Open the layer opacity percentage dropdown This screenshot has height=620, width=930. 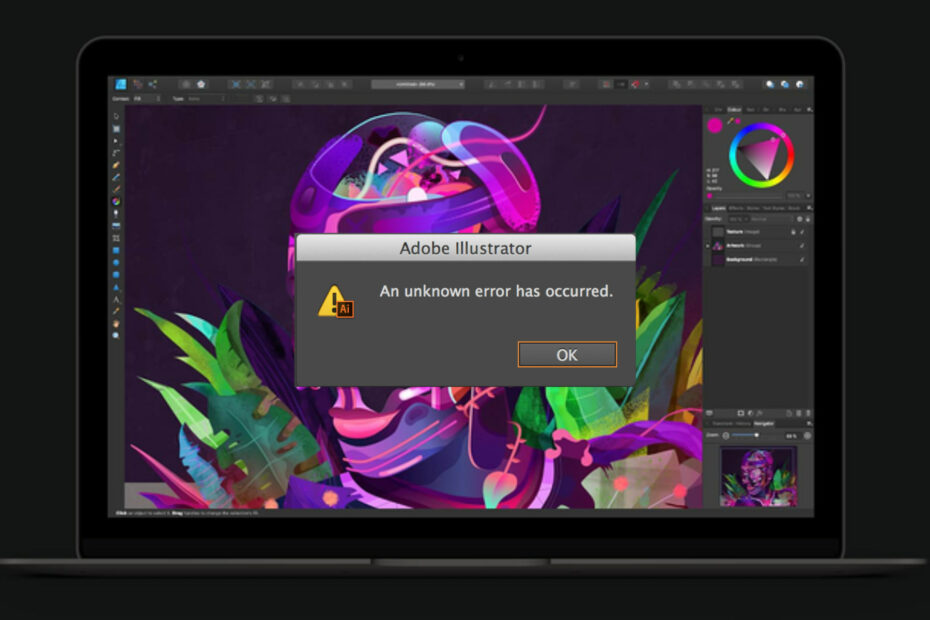738,219
